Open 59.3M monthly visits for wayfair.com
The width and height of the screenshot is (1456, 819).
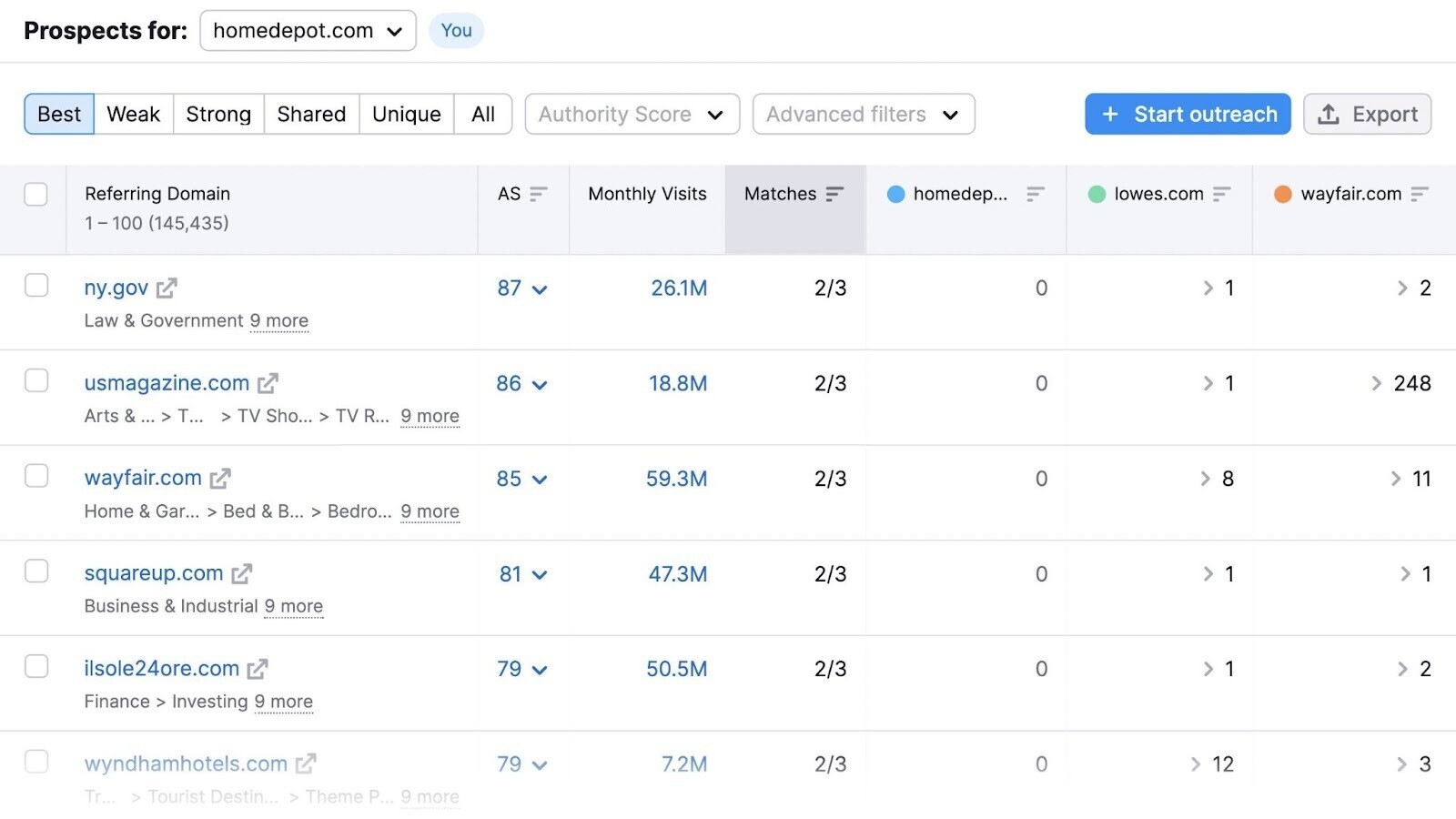676,479
